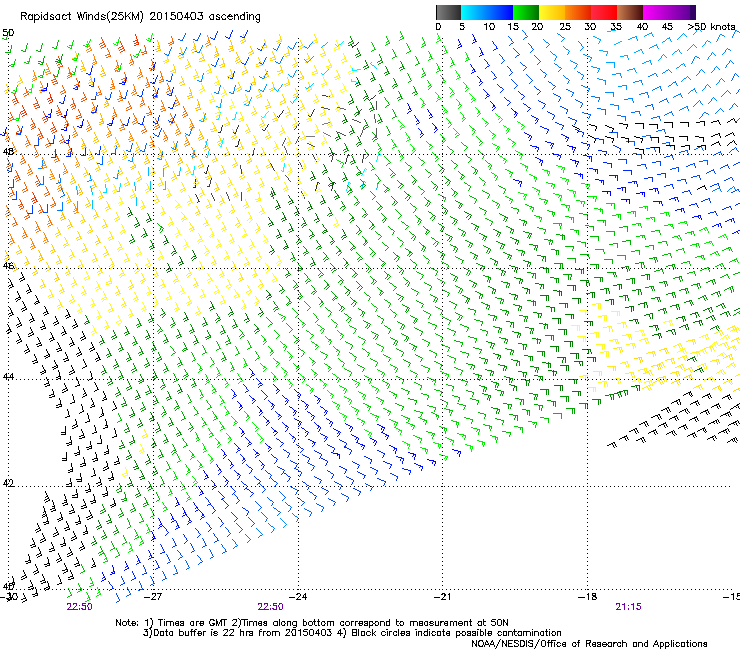This screenshot has width=740, height=650.
Task: Click the longitude label '-24'
Action: click(x=298, y=596)
